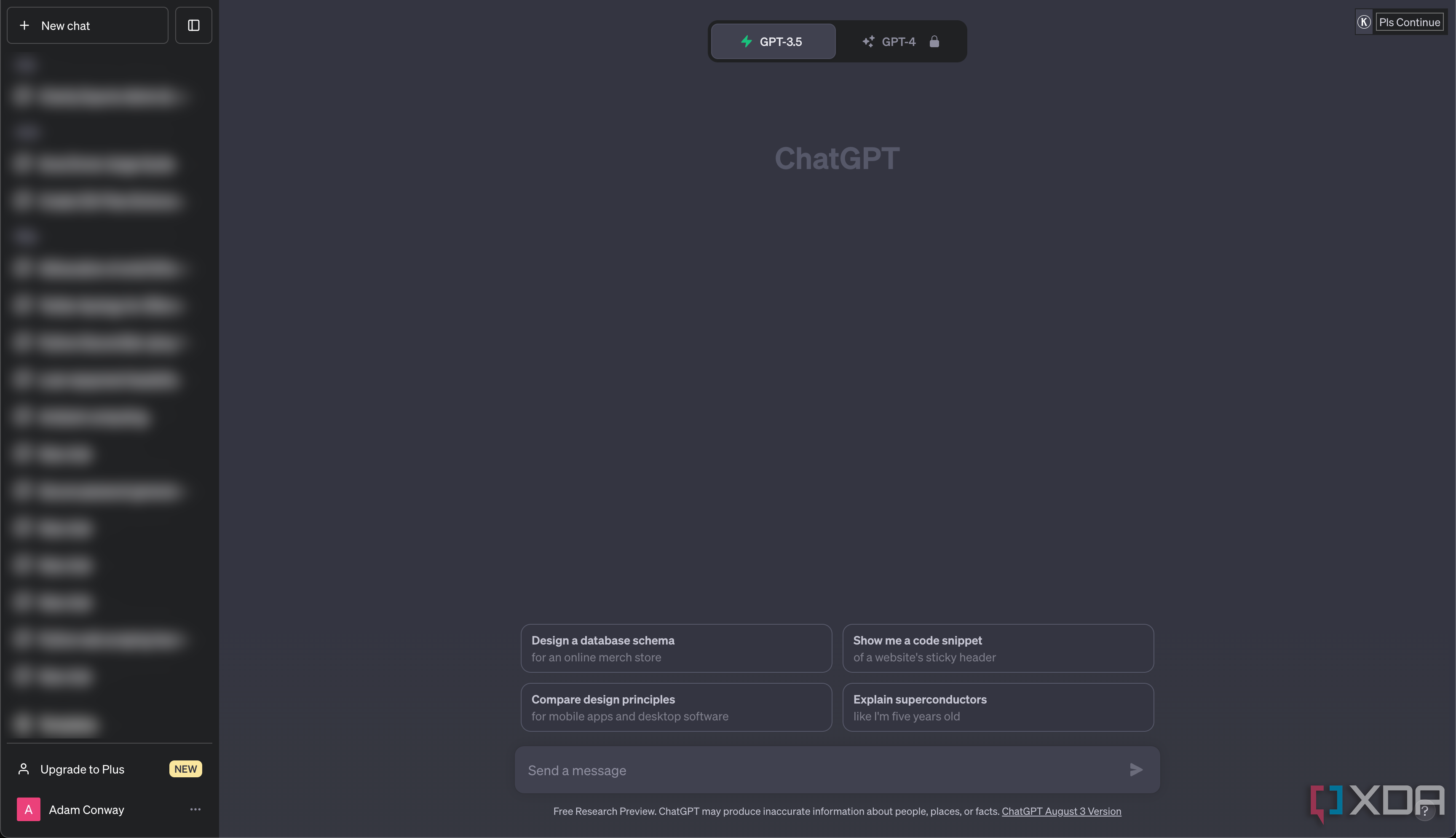Click the send message arrow icon
The height and width of the screenshot is (838, 1456).
pos(1136,770)
